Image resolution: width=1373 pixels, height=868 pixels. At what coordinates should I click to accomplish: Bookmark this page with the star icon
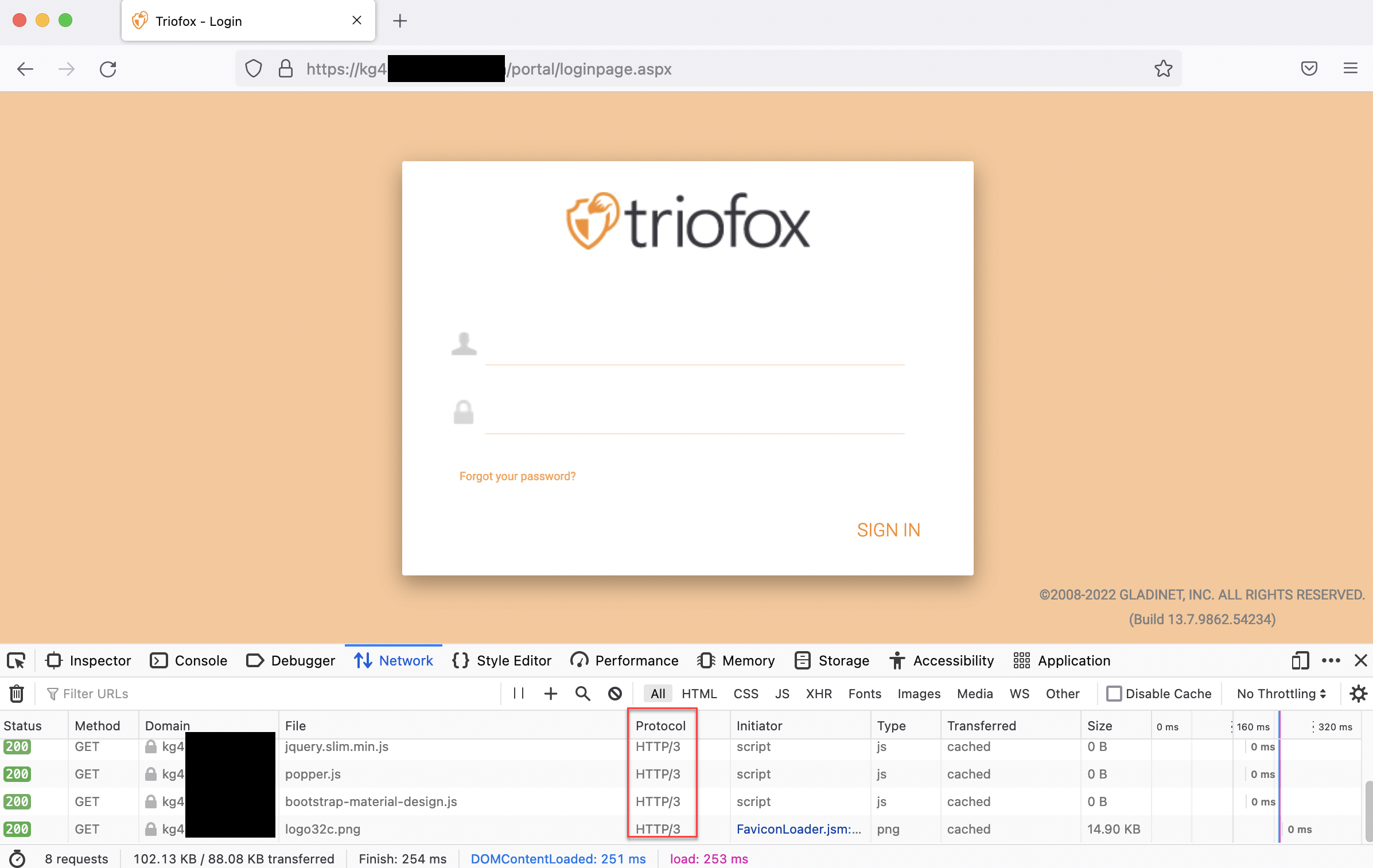[x=1164, y=69]
